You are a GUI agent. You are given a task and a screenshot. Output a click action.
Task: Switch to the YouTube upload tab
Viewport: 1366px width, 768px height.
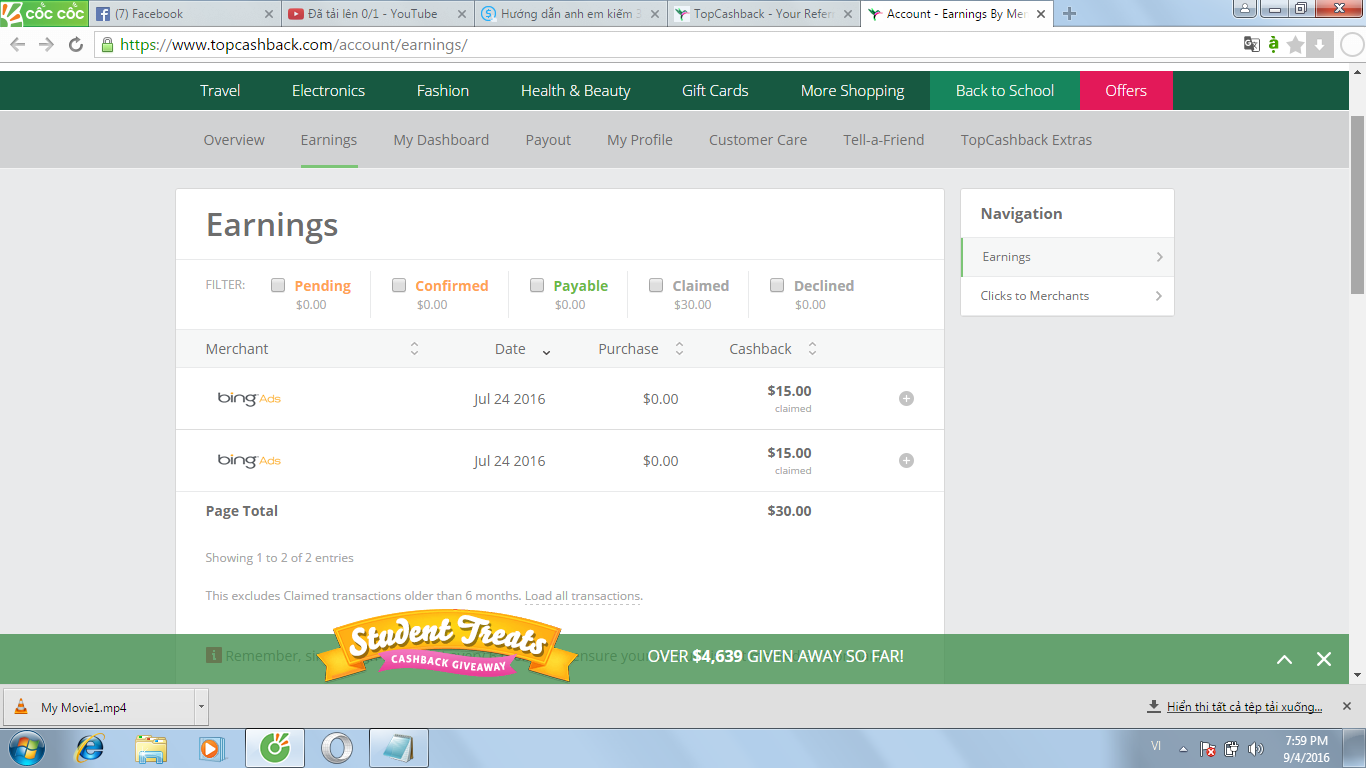(378, 14)
